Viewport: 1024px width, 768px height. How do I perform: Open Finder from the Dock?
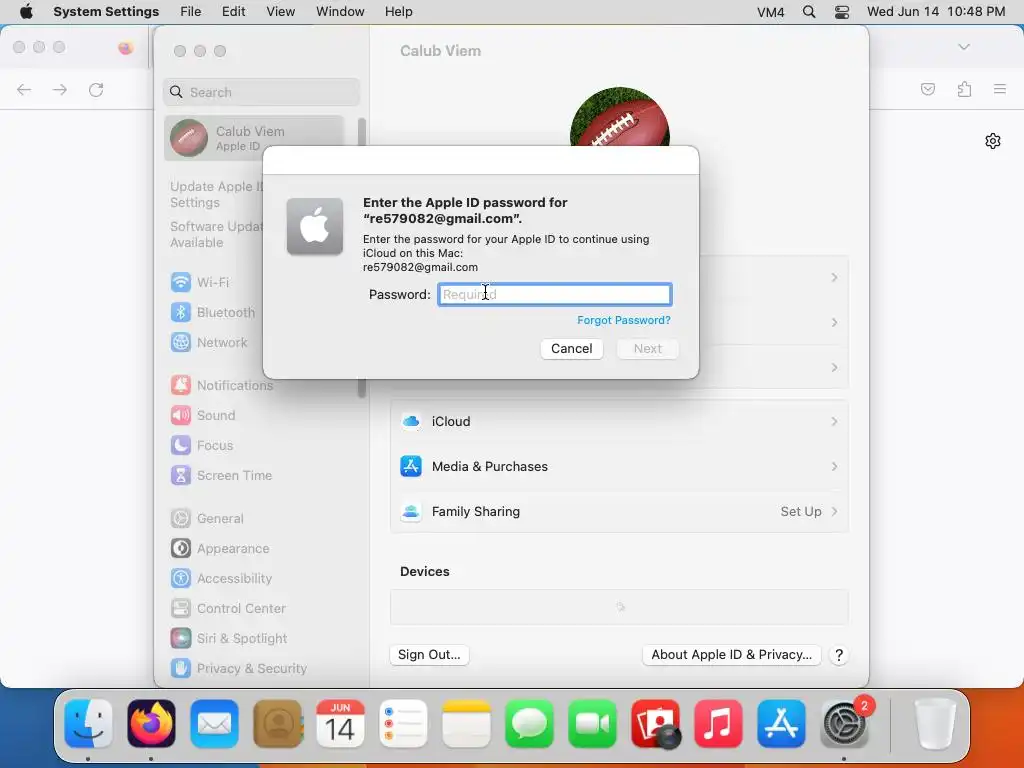pos(88,724)
